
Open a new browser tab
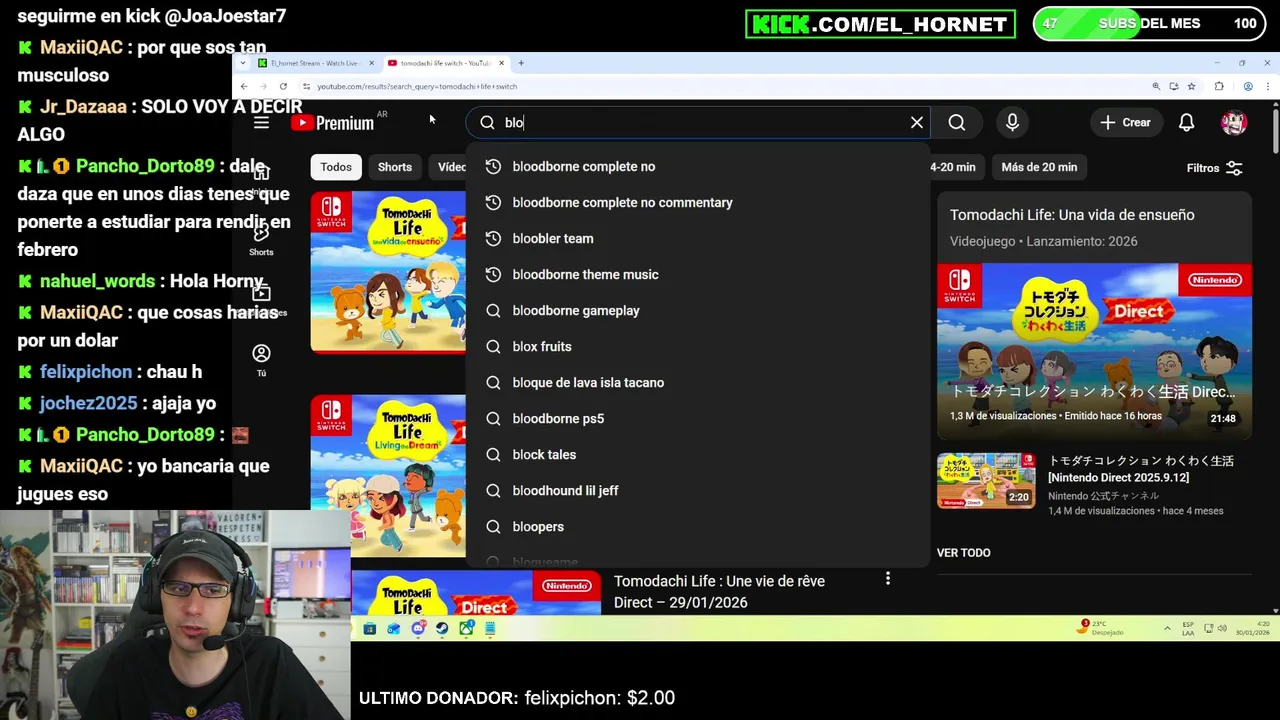click(521, 63)
